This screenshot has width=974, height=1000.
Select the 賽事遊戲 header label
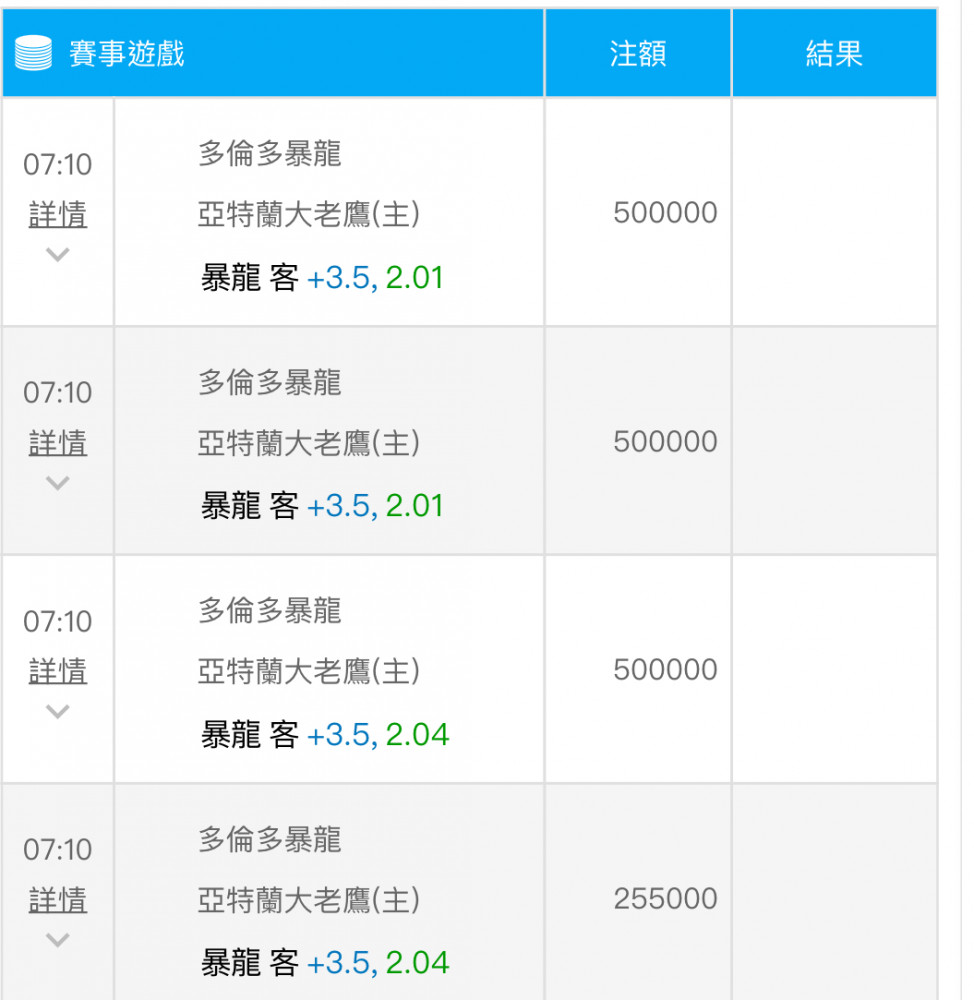click(126, 54)
